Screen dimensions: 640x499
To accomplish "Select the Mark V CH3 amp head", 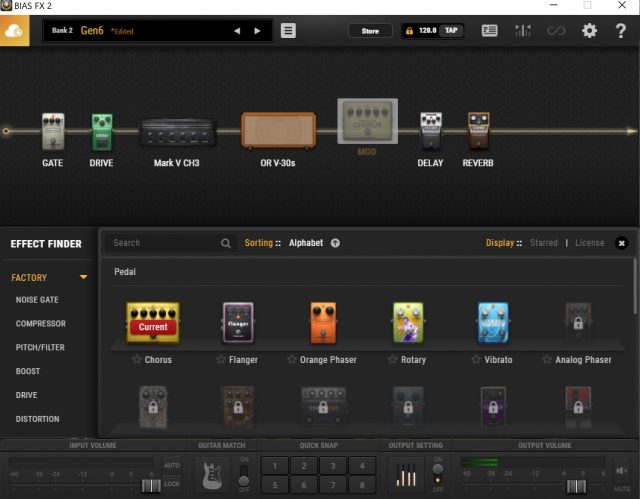I will pos(178,132).
